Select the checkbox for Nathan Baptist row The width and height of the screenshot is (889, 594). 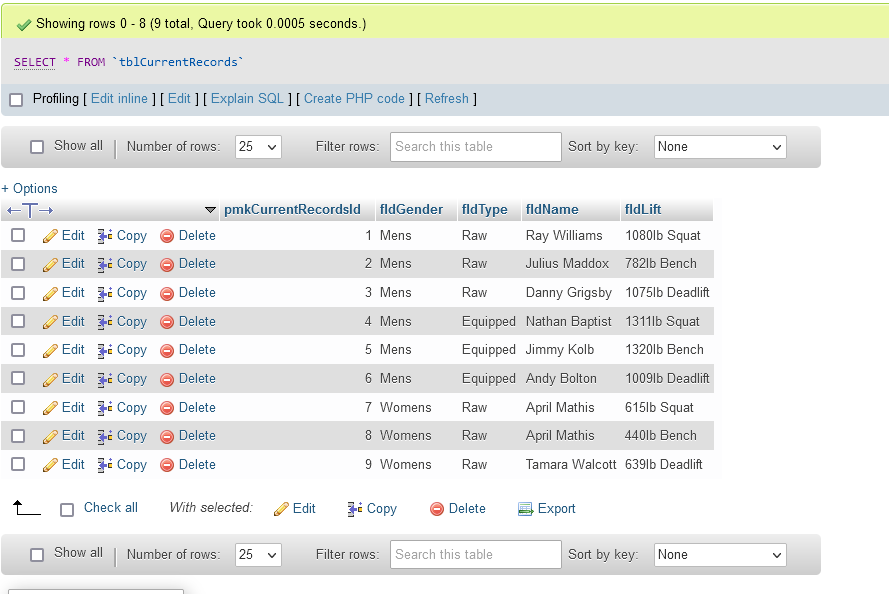pos(18,321)
